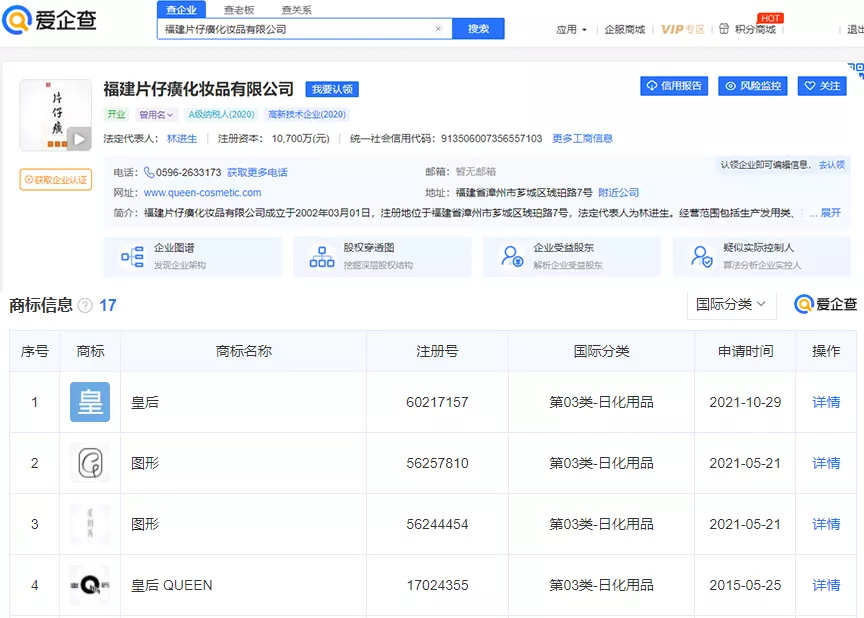Switch to the 查关系 search tab
The image size is (864, 618).
point(296,9)
